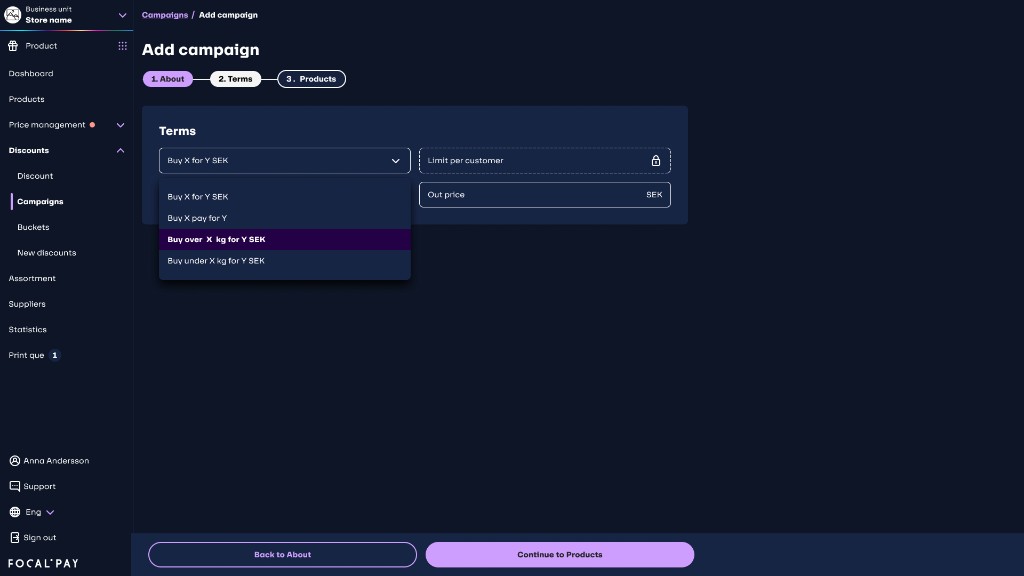Click the Campaigns breadcrumb link
1024x576 pixels.
pos(165,15)
